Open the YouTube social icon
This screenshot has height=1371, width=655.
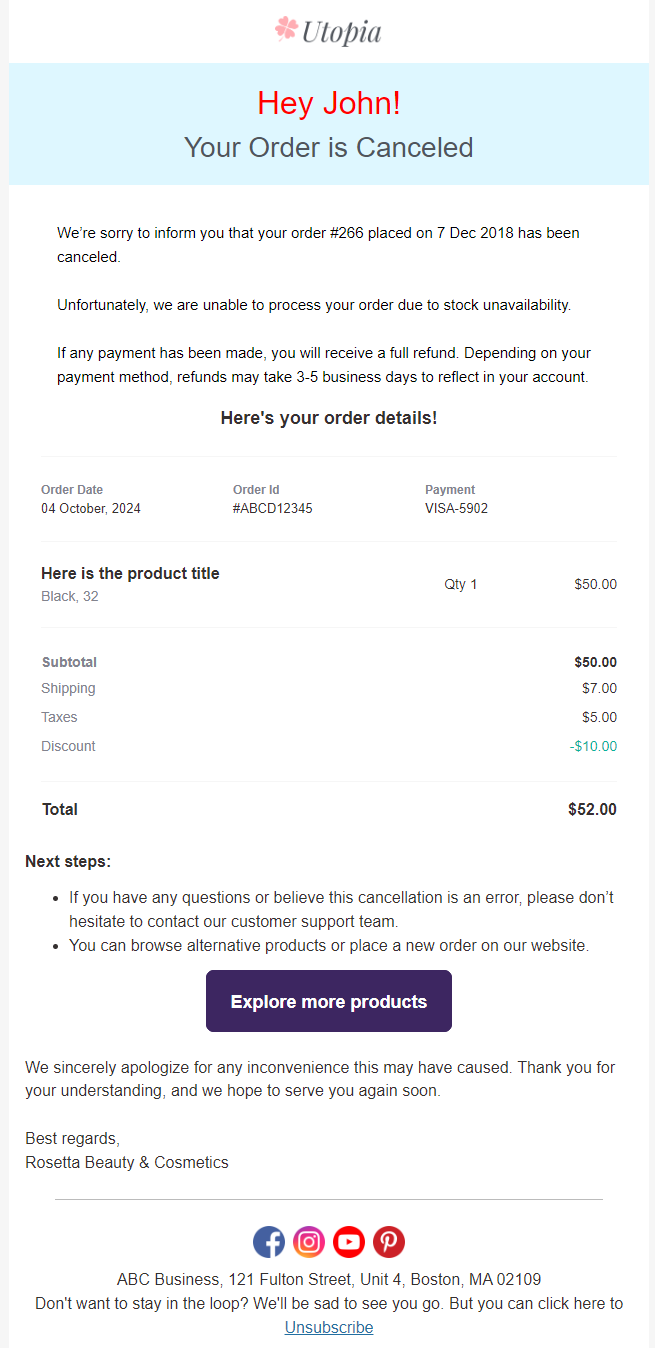click(x=349, y=1242)
